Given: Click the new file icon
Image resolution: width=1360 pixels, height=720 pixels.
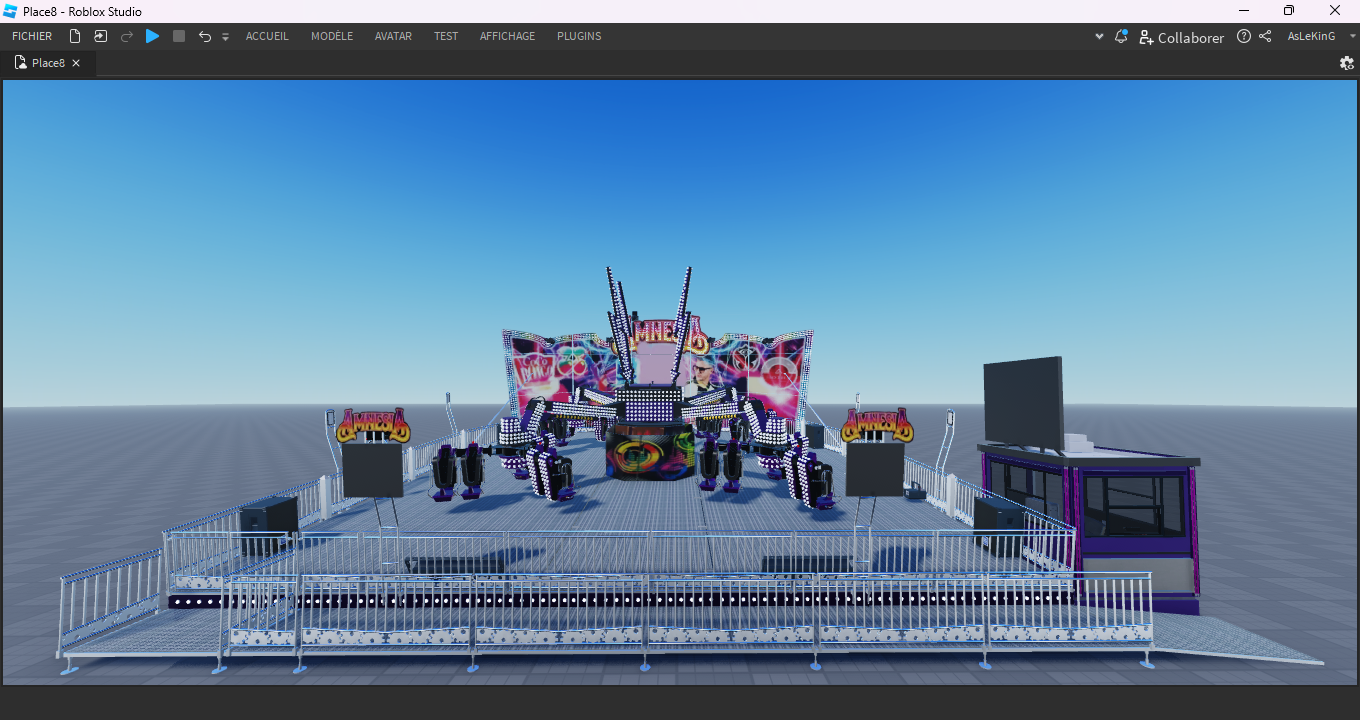Looking at the screenshot, I should pyautogui.click(x=75, y=36).
